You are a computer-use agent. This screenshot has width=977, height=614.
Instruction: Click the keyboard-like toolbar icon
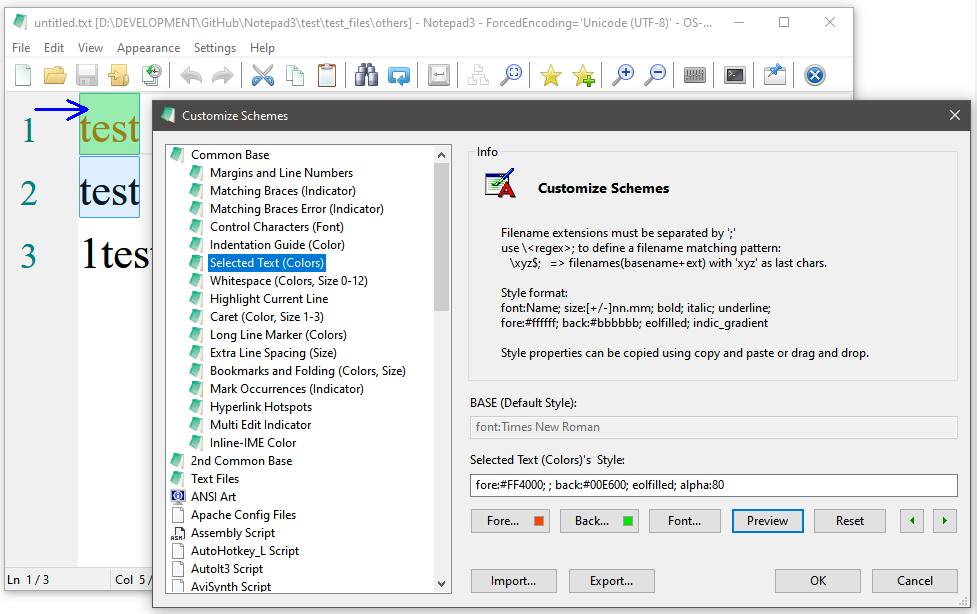click(x=695, y=75)
